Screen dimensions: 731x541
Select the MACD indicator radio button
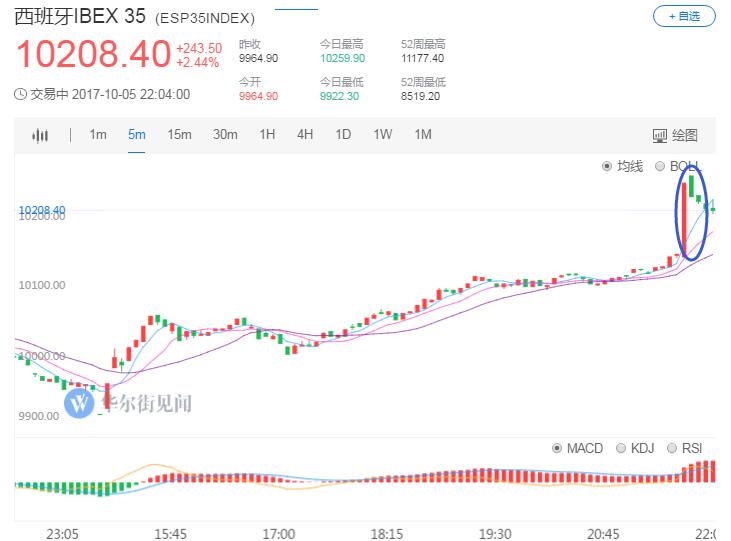coord(558,448)
